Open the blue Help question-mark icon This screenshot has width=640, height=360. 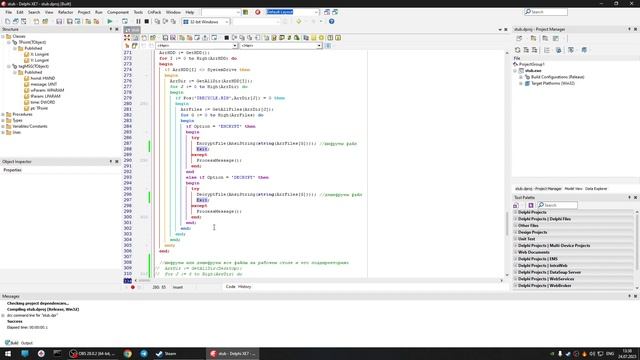331,21
